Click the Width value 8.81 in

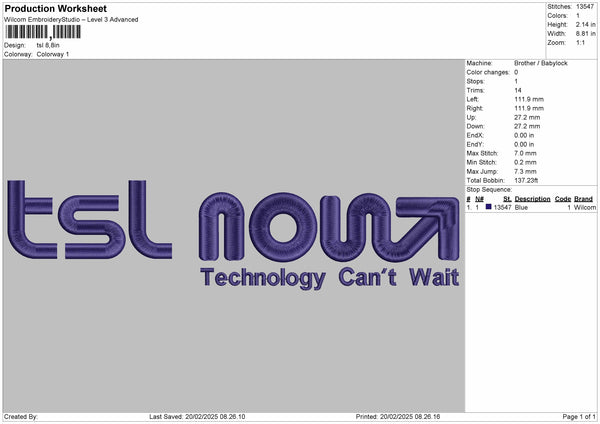point(585,34)
